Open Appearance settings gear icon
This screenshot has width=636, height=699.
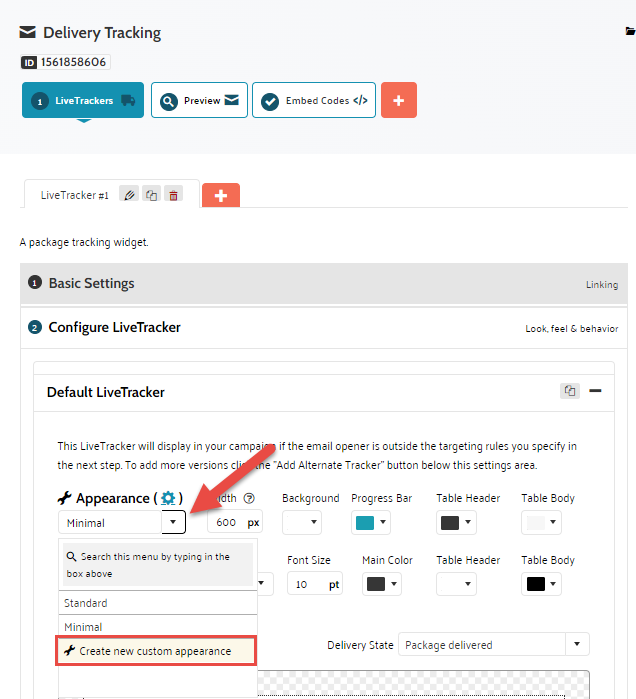coord(168,498)
